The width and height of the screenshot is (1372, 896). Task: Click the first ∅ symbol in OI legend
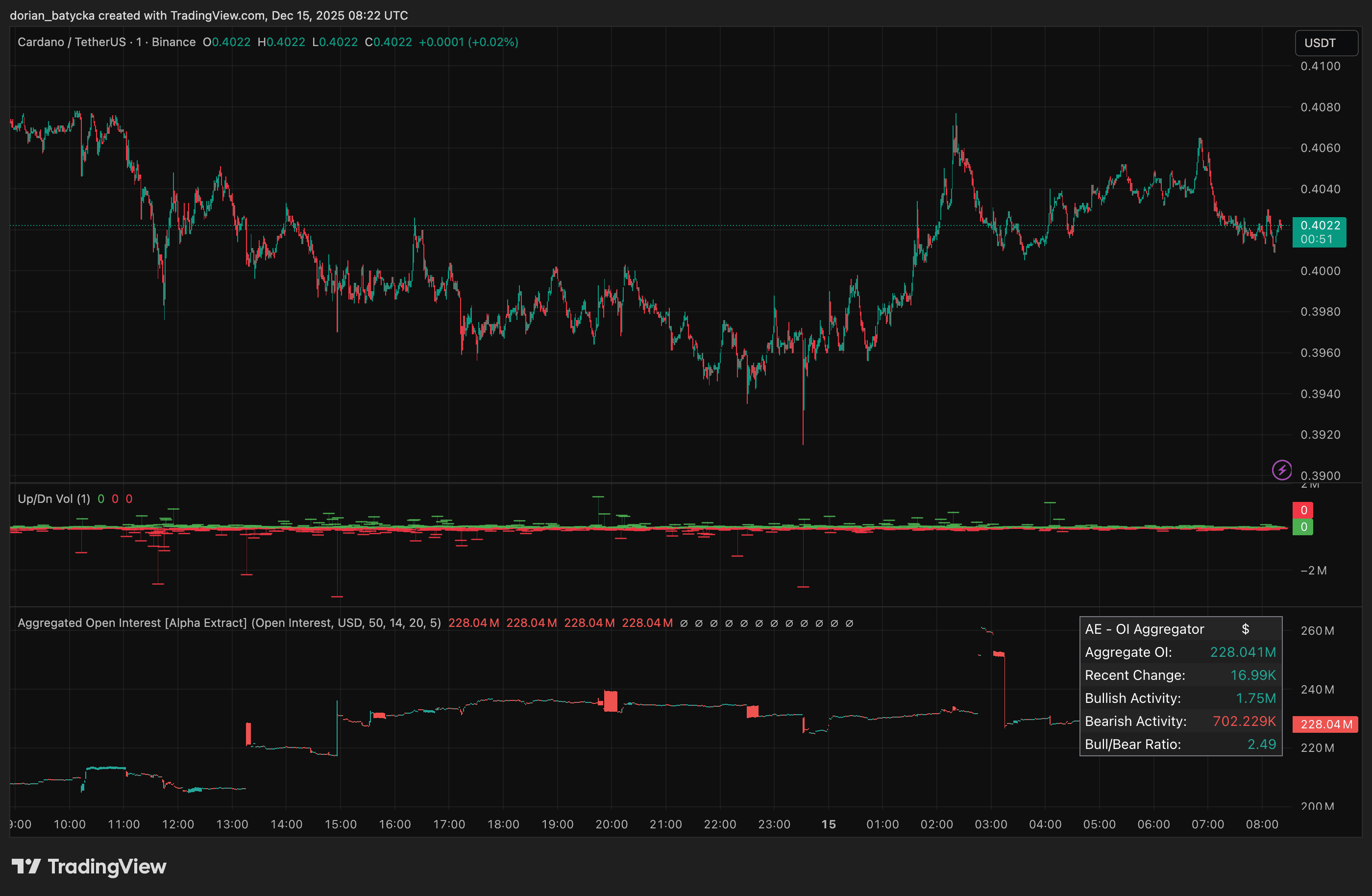[684, 623]
